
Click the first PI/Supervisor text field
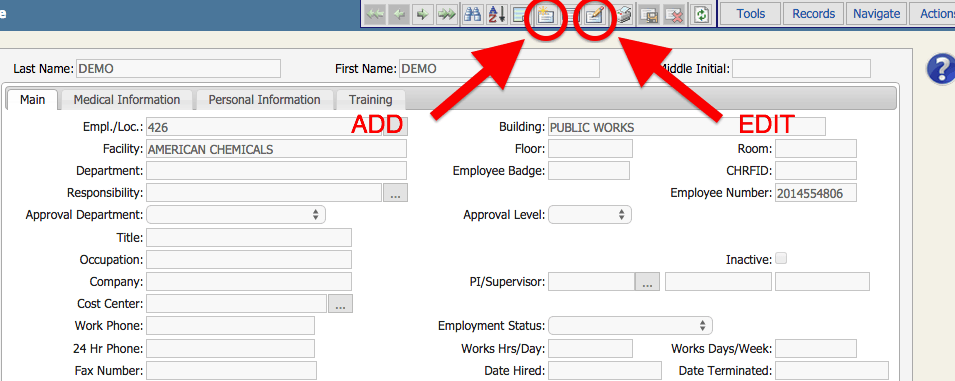(x=591, y=282)
